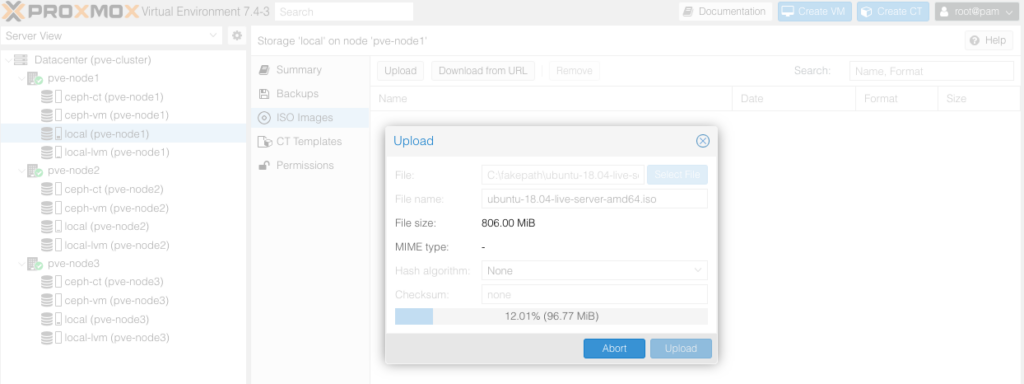1024x384 pixels.
Task: Click the File name text field
Action: (594, 199)
